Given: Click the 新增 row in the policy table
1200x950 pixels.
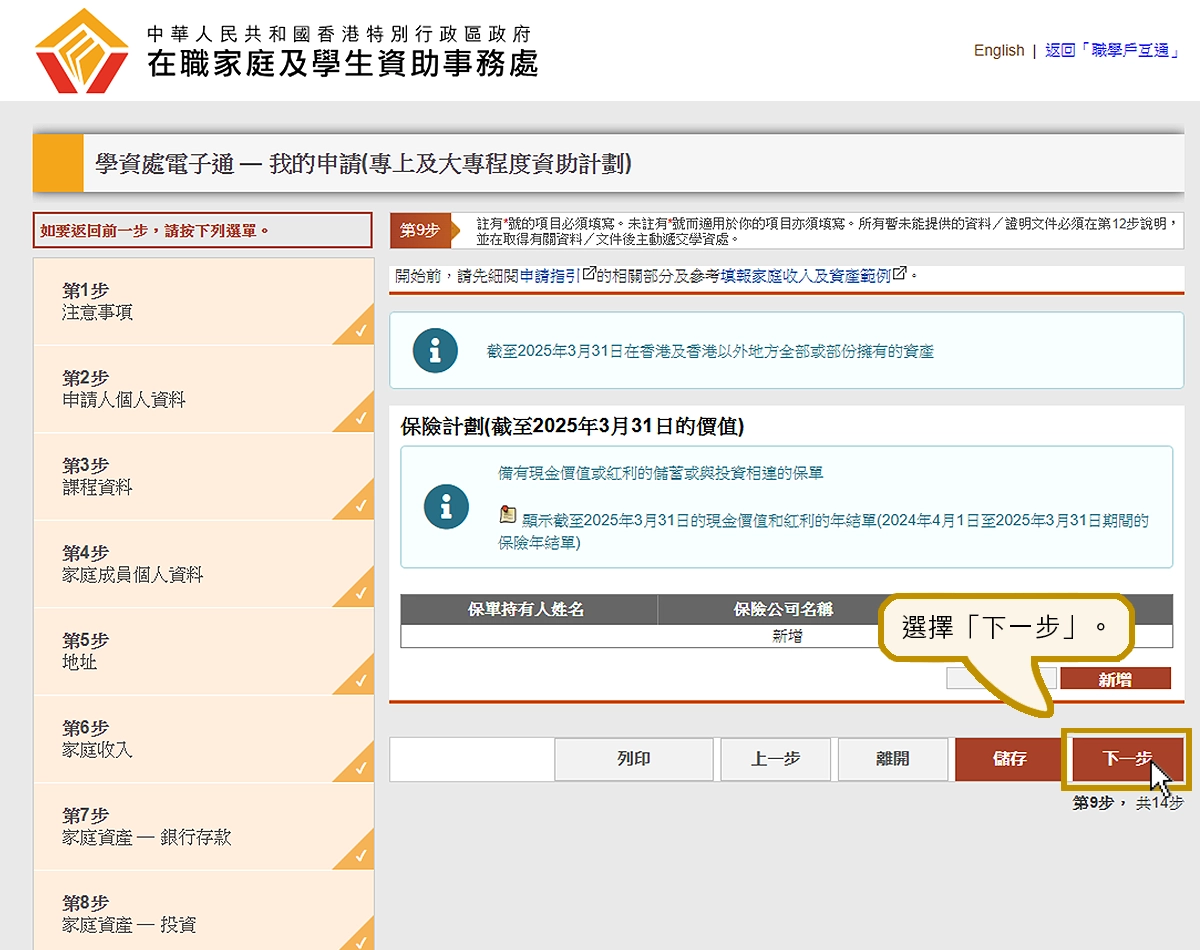Looking at the screenshot, I should tap(786, 636).
